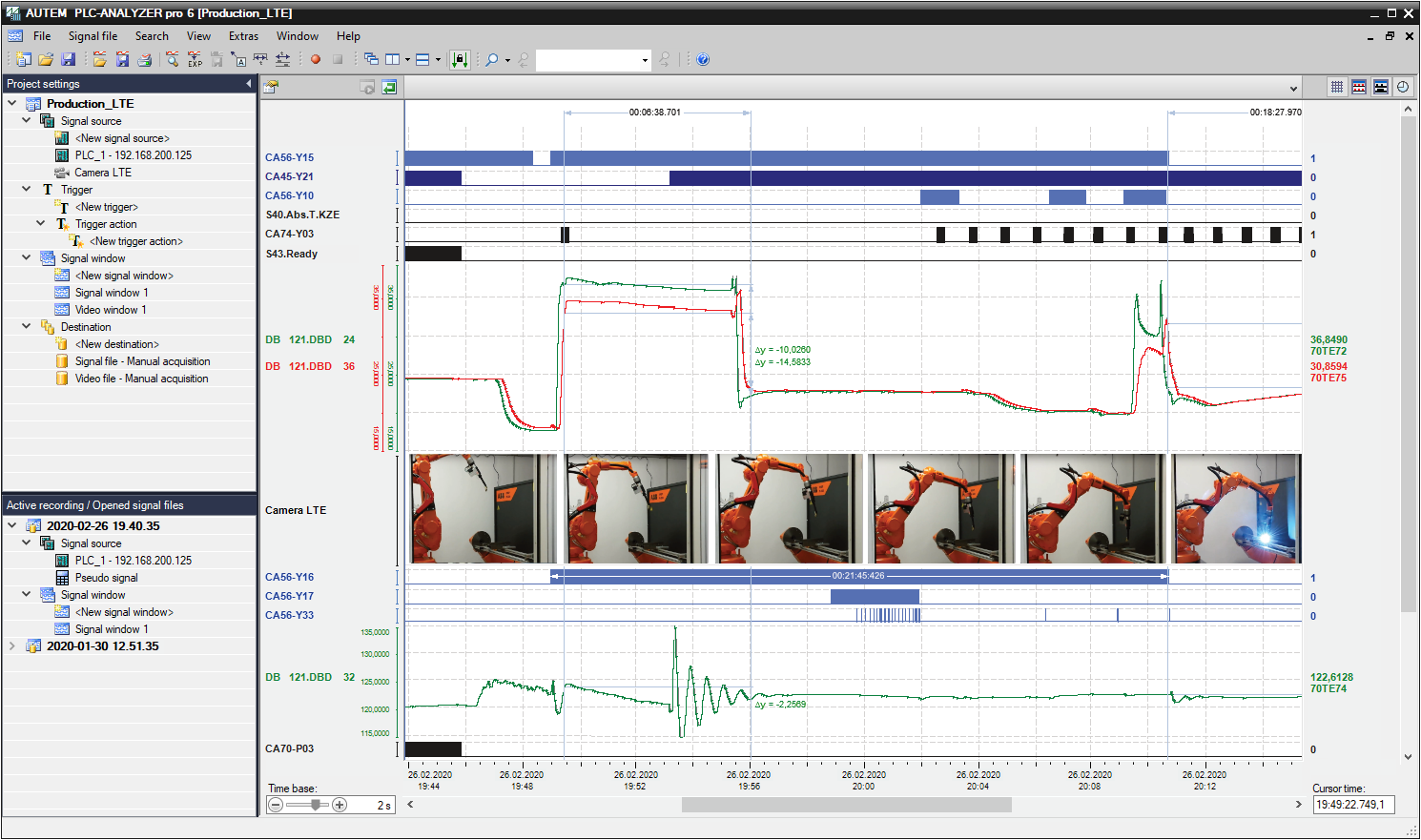Click the print icon in toolbar
The image size is (1421, 840).
[145, 59]
